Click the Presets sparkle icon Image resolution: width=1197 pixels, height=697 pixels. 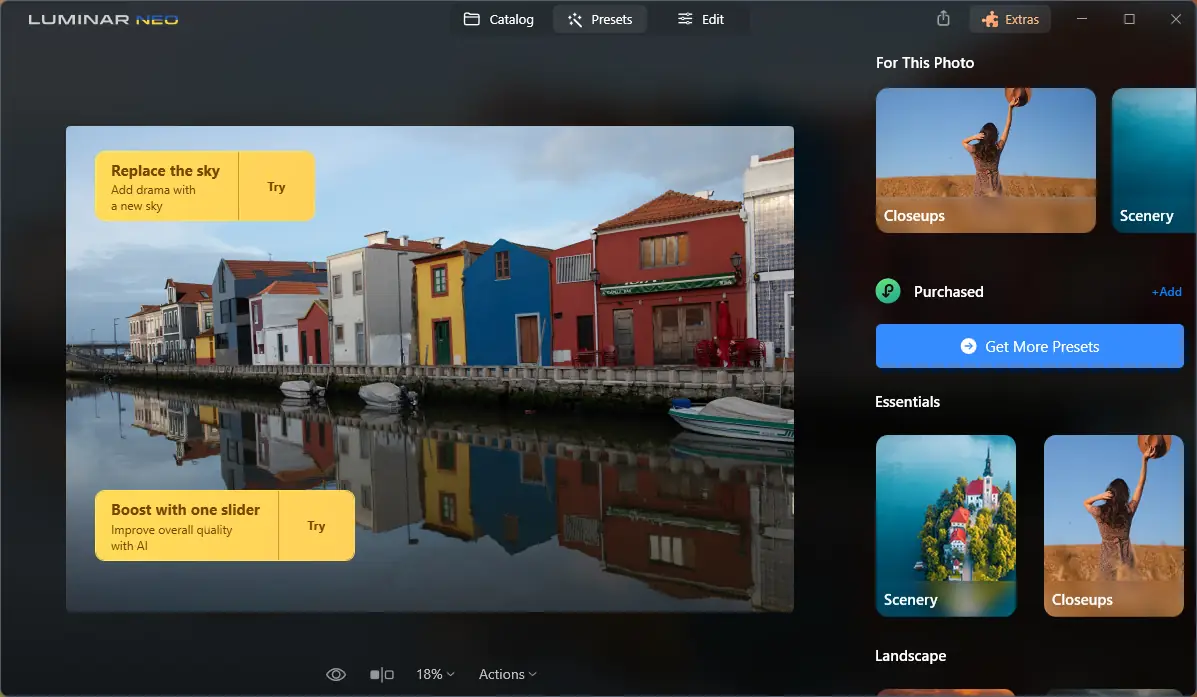click(575, 19)
